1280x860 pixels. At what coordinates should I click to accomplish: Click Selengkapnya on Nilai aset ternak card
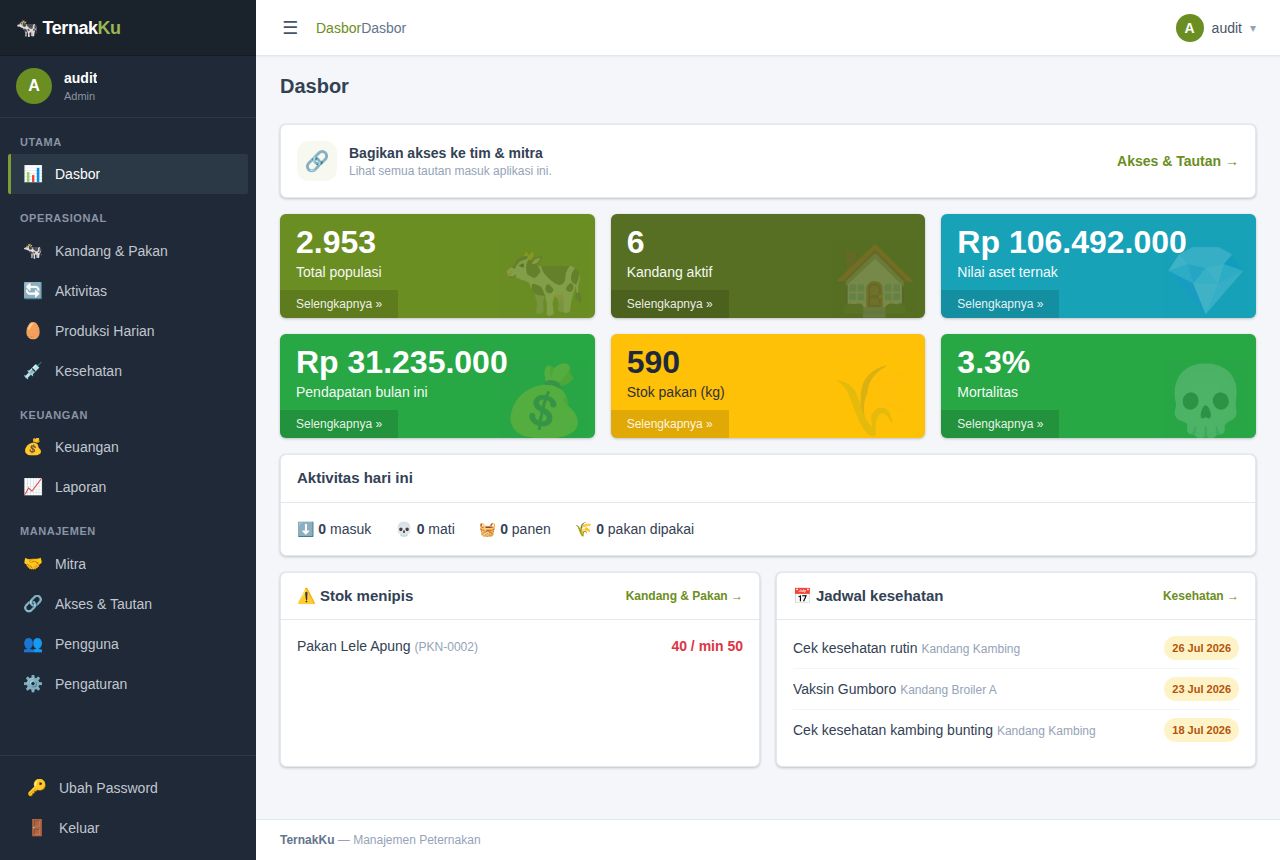[1000, 304]
